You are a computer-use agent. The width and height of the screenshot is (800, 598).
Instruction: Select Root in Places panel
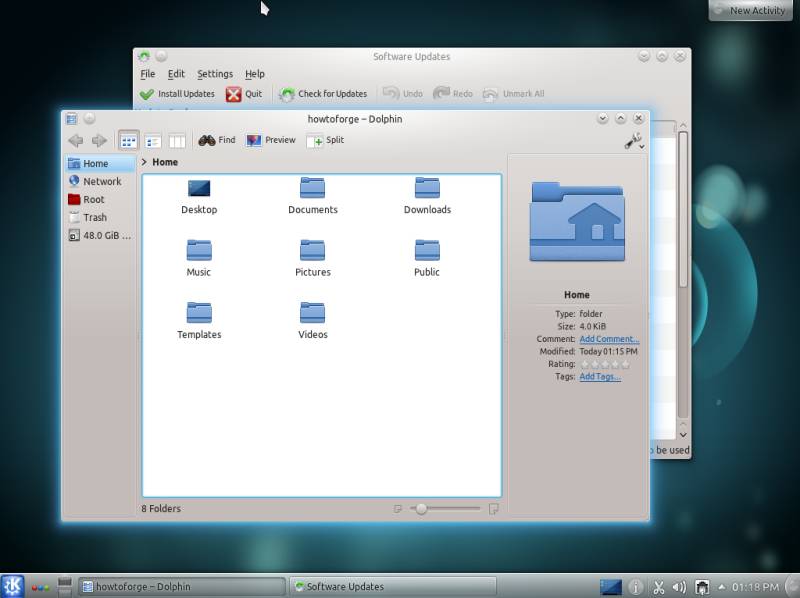pos(100,200)
